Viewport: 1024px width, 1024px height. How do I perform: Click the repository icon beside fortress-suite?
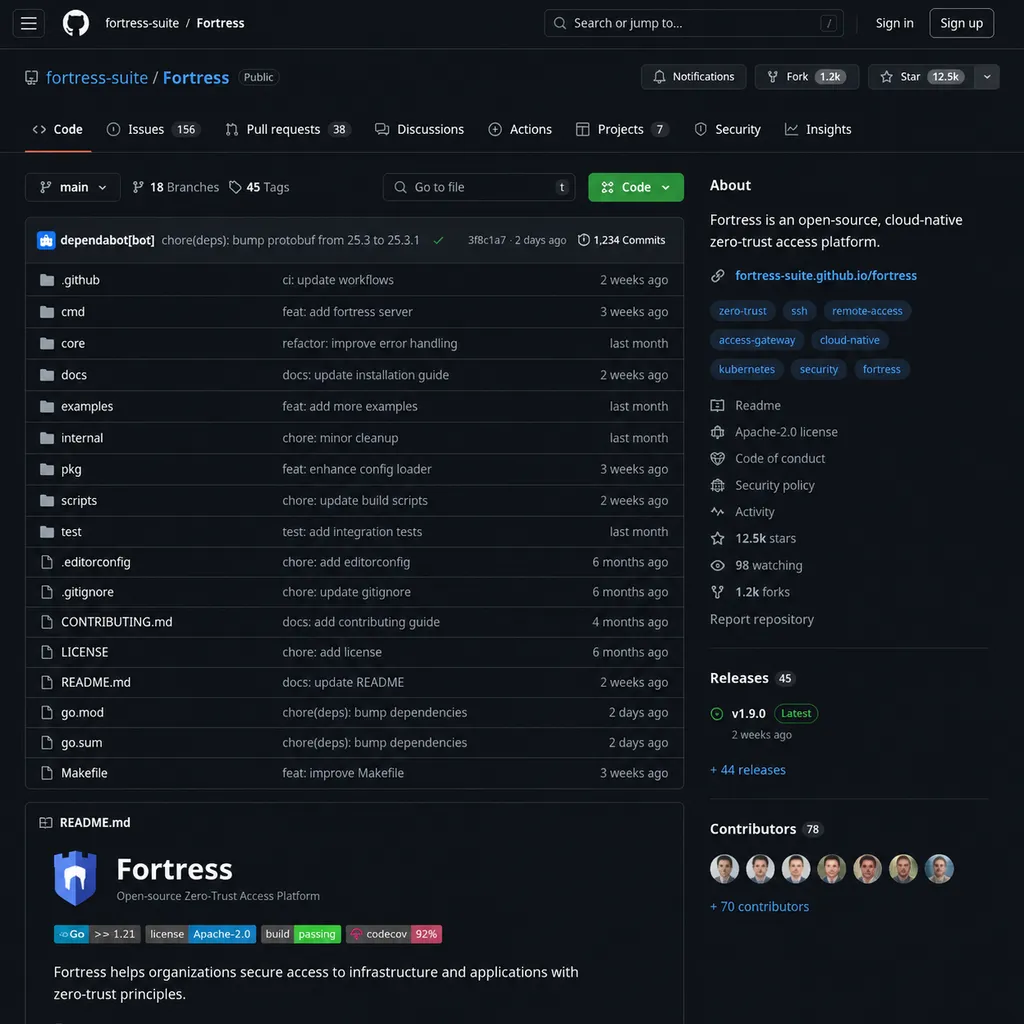coord(31,78)
